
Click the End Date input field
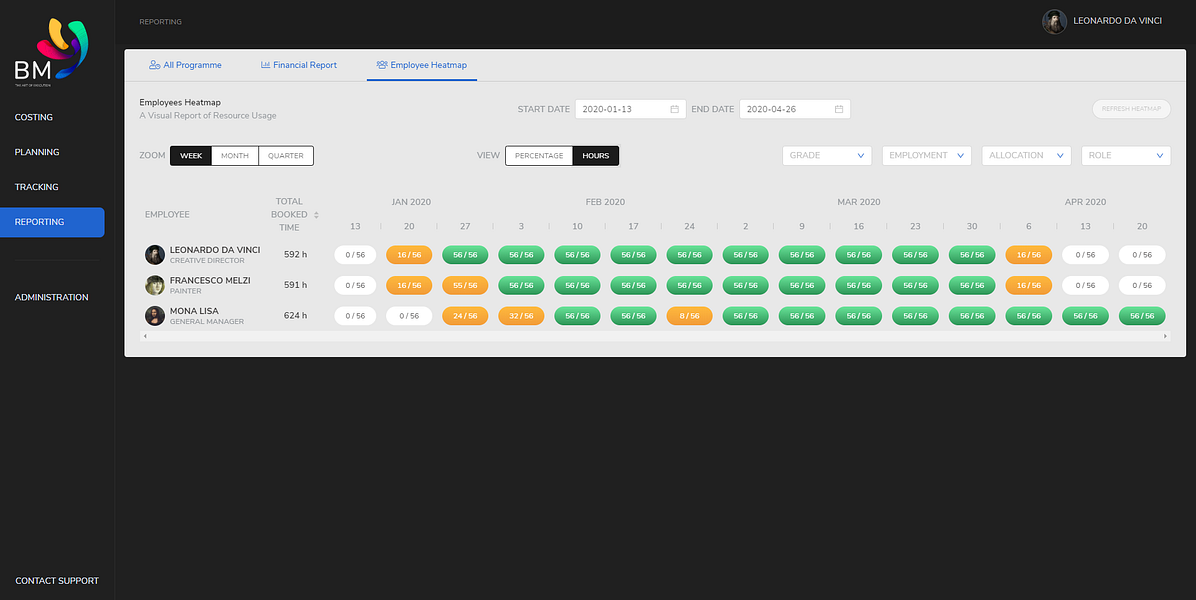coord(795,109)
